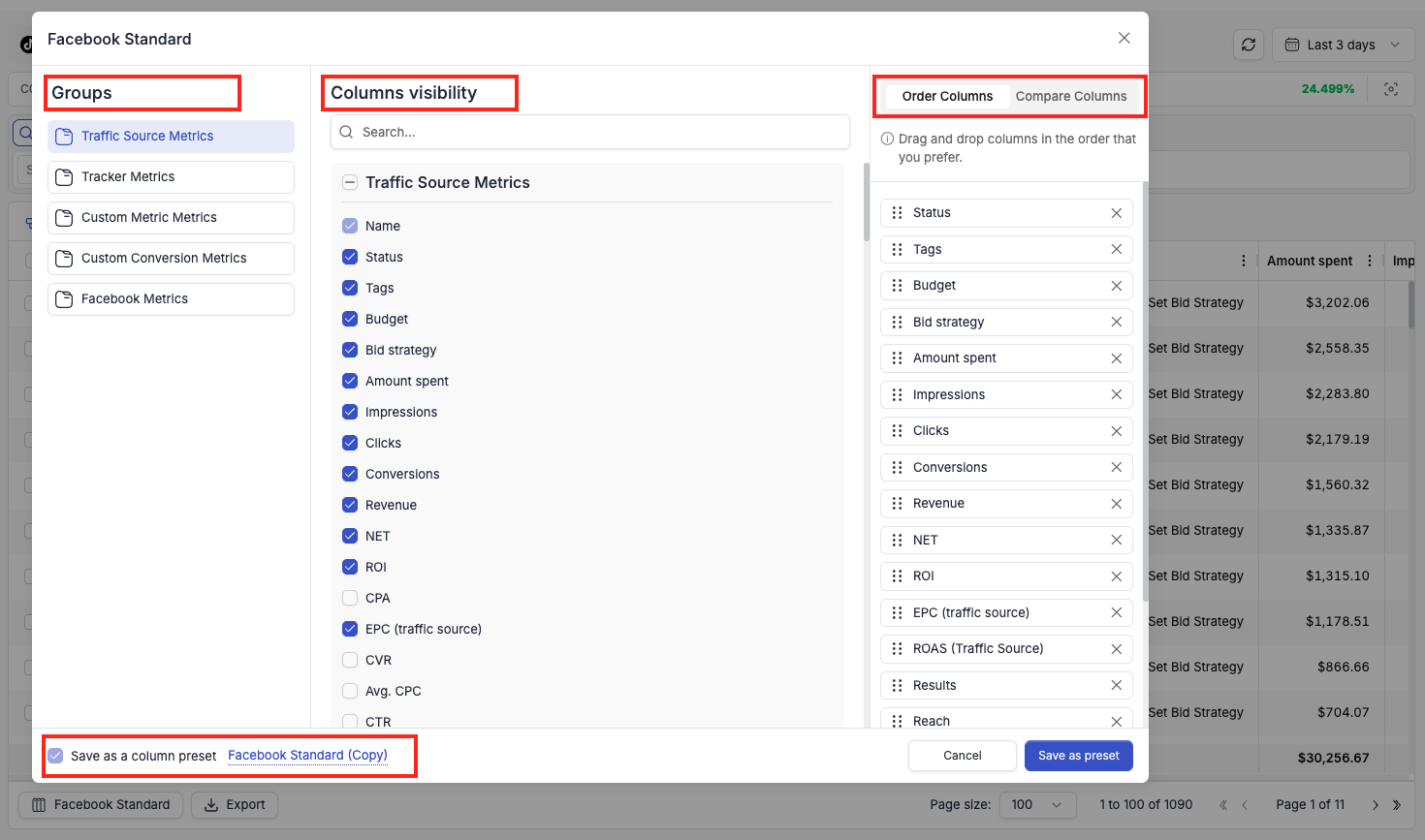The width and height of the screenshot is (1425, 840).
Task: Go to next page arrow
Action: pos(1376,804)
